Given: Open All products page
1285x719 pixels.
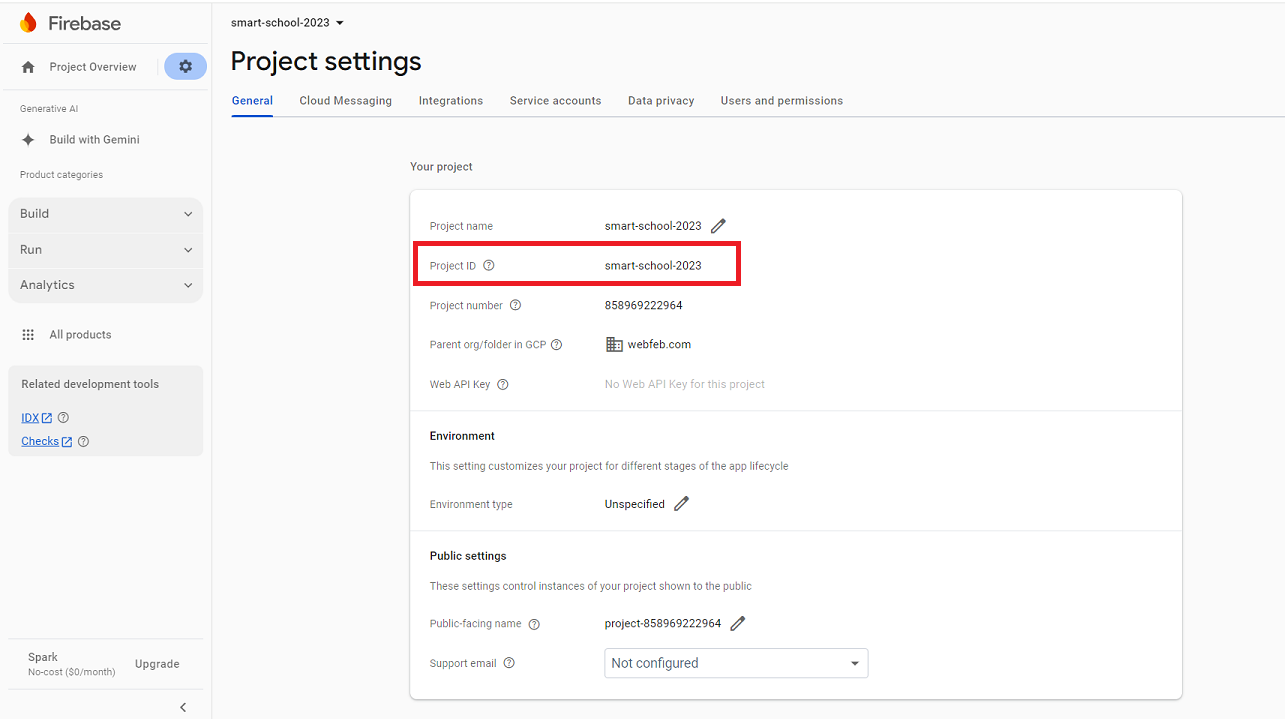Looking at the screenshot, I should (x=80, y=335).
